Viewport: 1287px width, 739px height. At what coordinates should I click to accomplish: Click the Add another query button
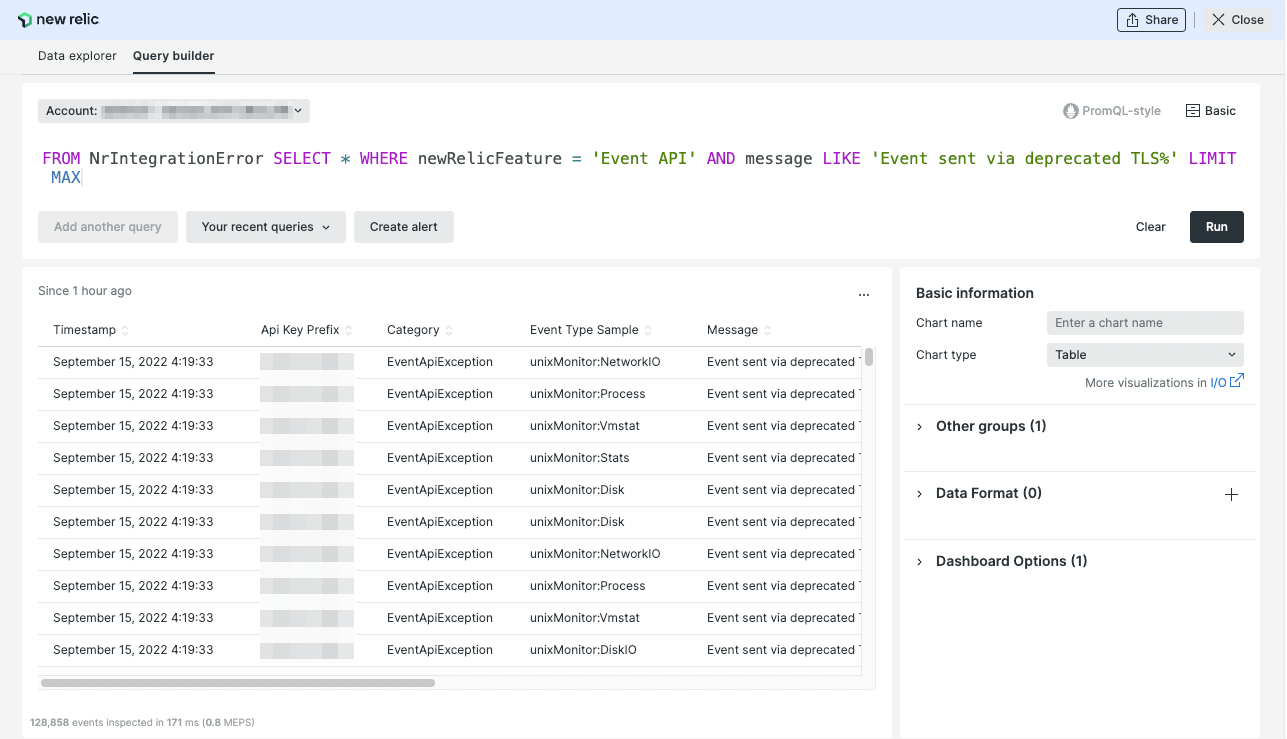[x=108, y=227]
